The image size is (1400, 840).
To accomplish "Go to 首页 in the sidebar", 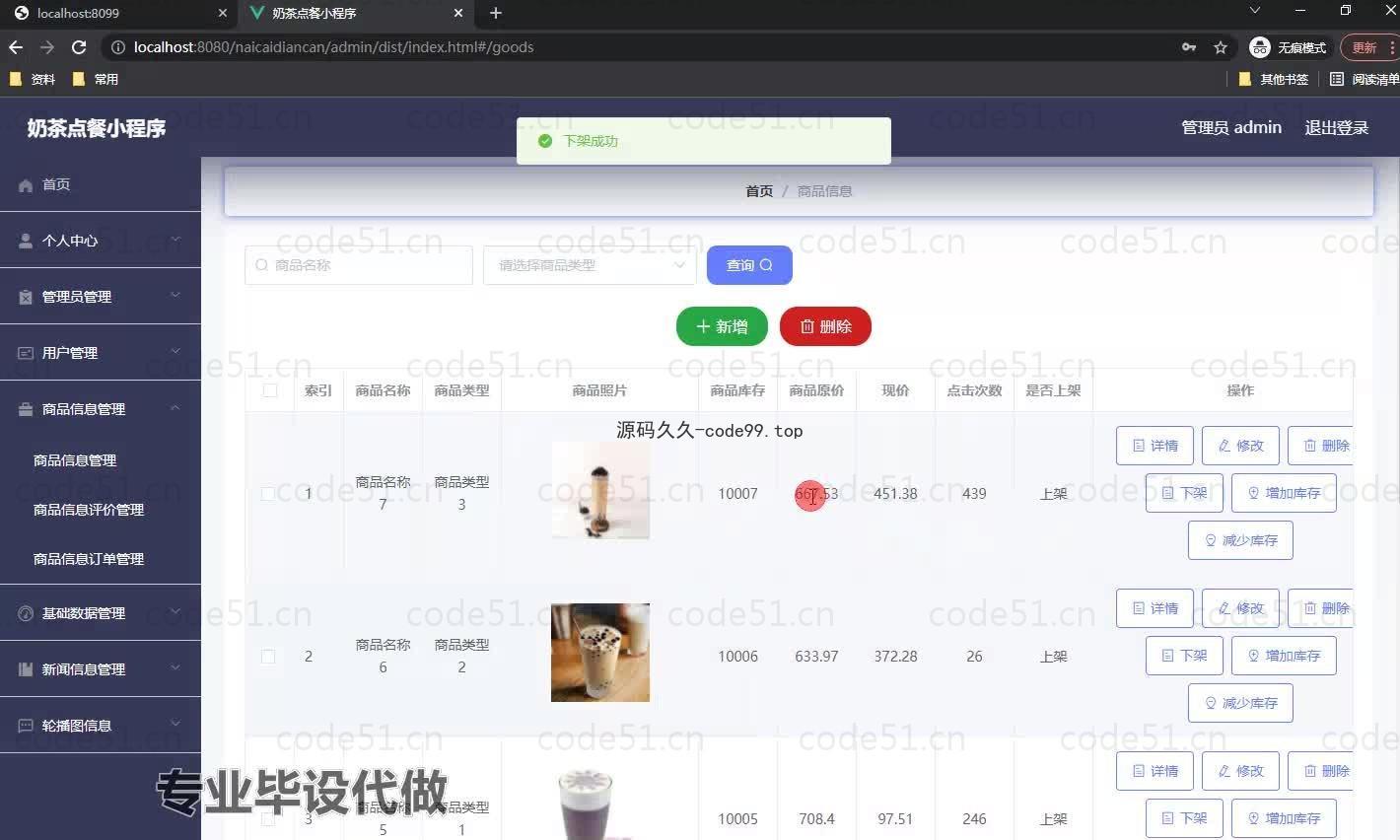I will click(x=101, y=184).
